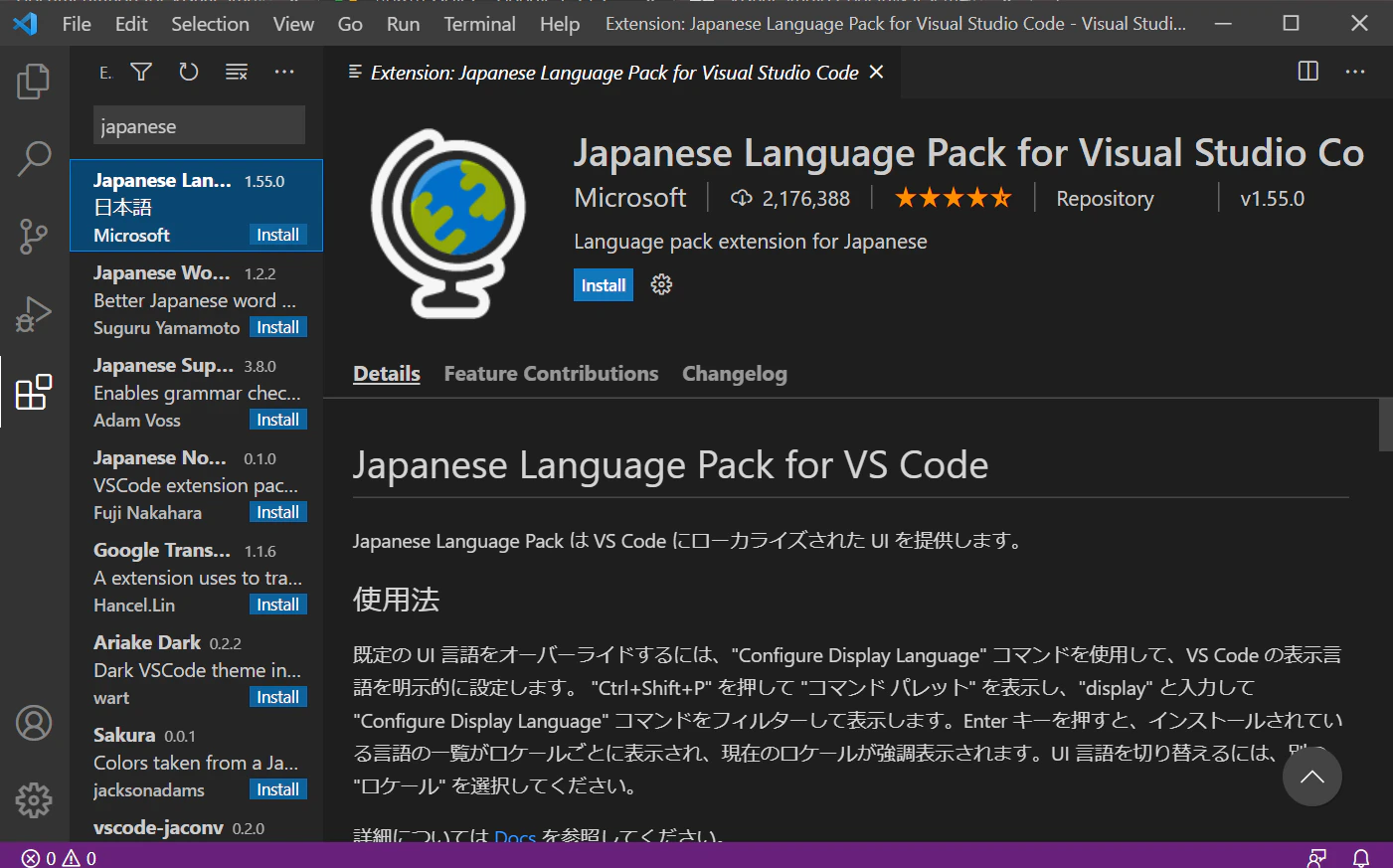Image resolution: width=1393 pixels, height=868 pixels.
Task: Open the File menu
Action: click(77, 24)
